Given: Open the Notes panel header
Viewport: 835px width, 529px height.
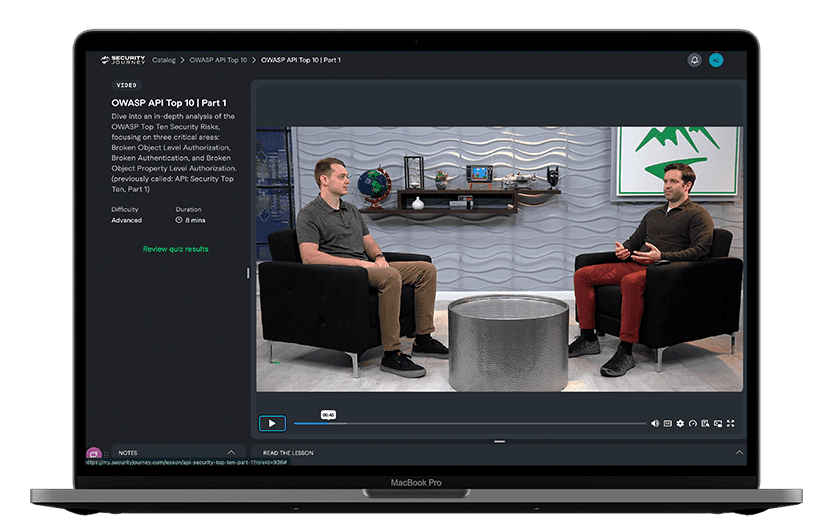Looking at the screenshot, I should click(178, 452).
